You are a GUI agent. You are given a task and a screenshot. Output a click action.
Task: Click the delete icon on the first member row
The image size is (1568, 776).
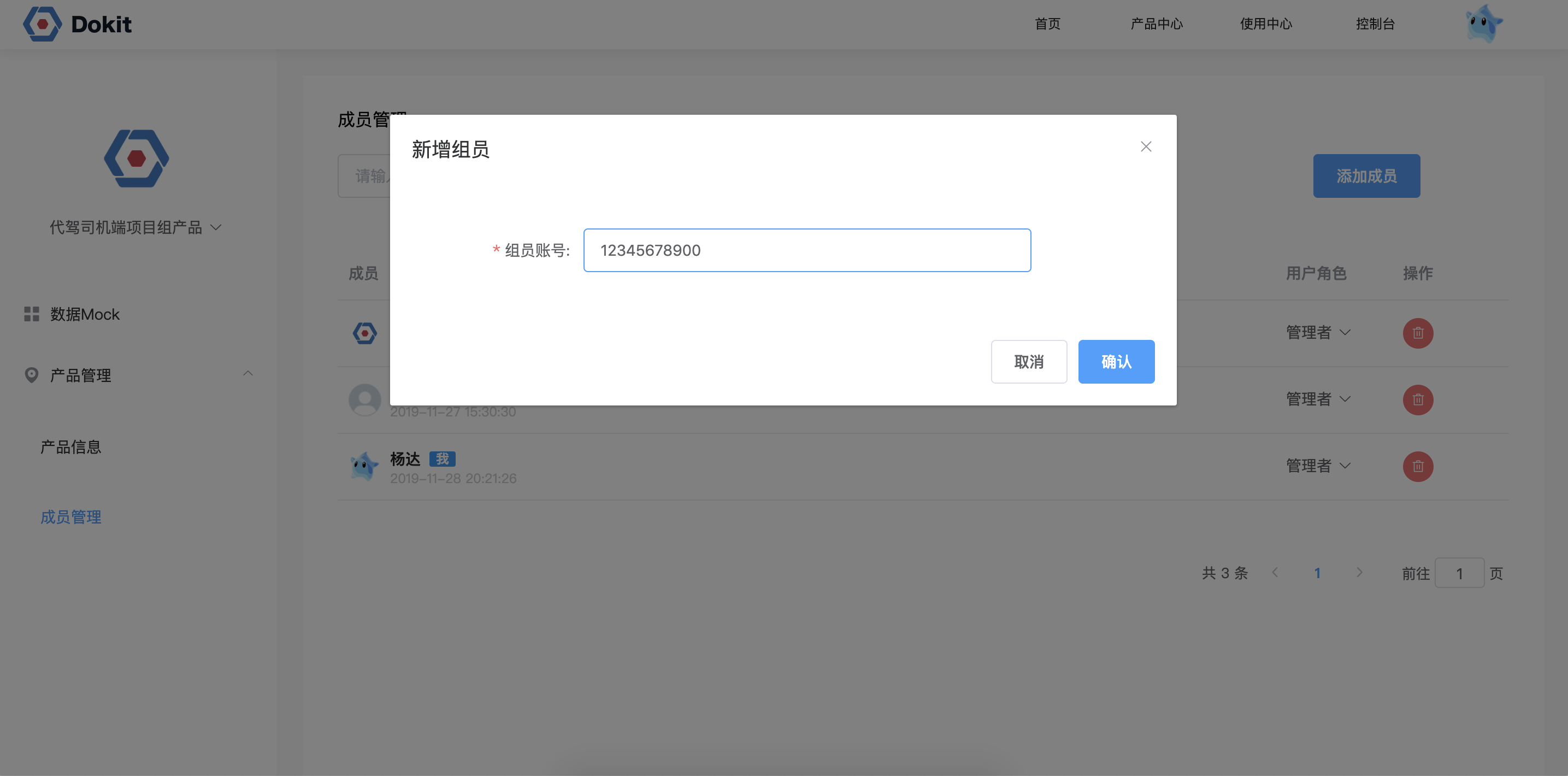[1417, 333]
